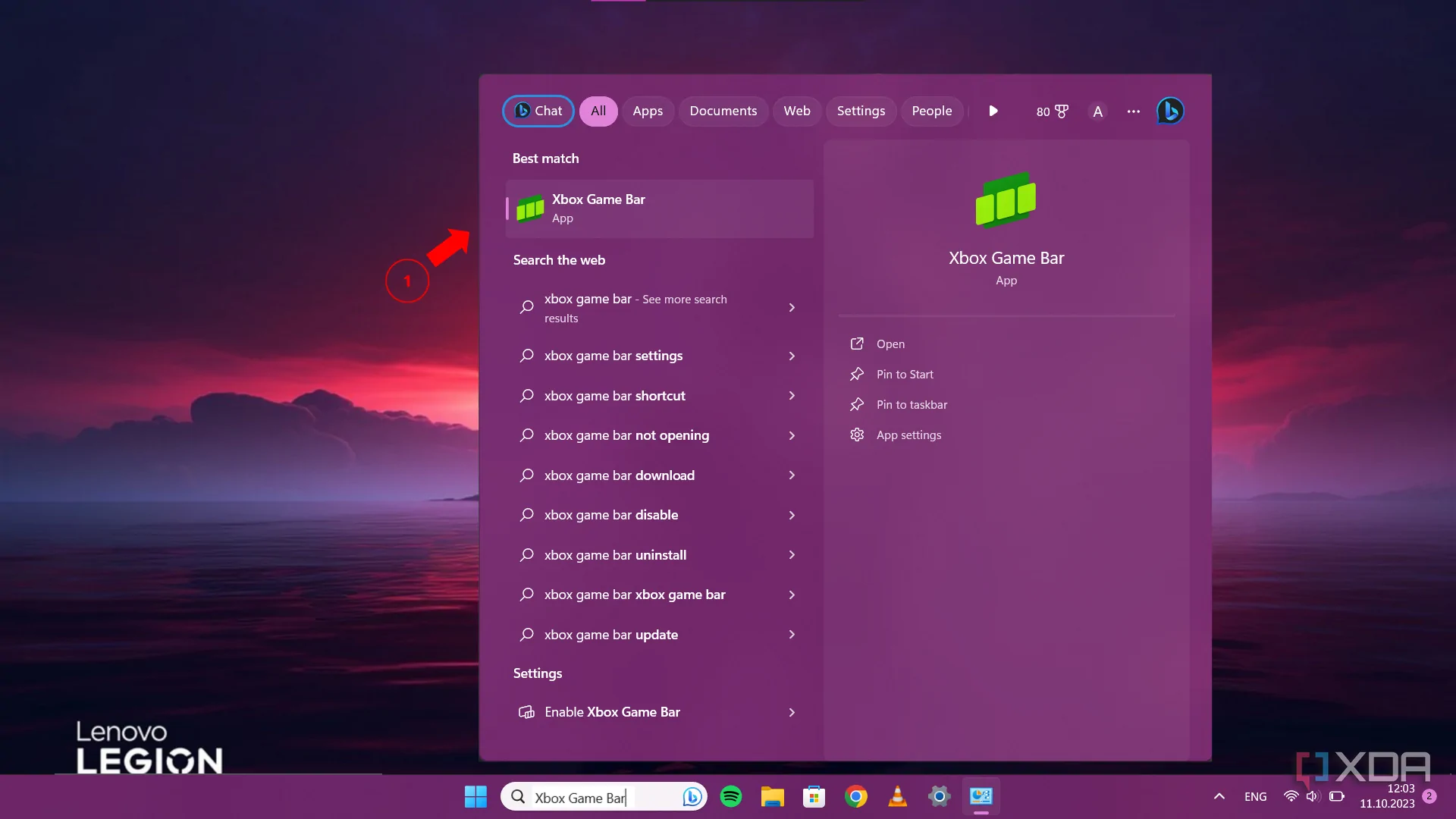Screen dimensions: 1456x819
Task: Click the battery status tray icon
Action: 1336,796
